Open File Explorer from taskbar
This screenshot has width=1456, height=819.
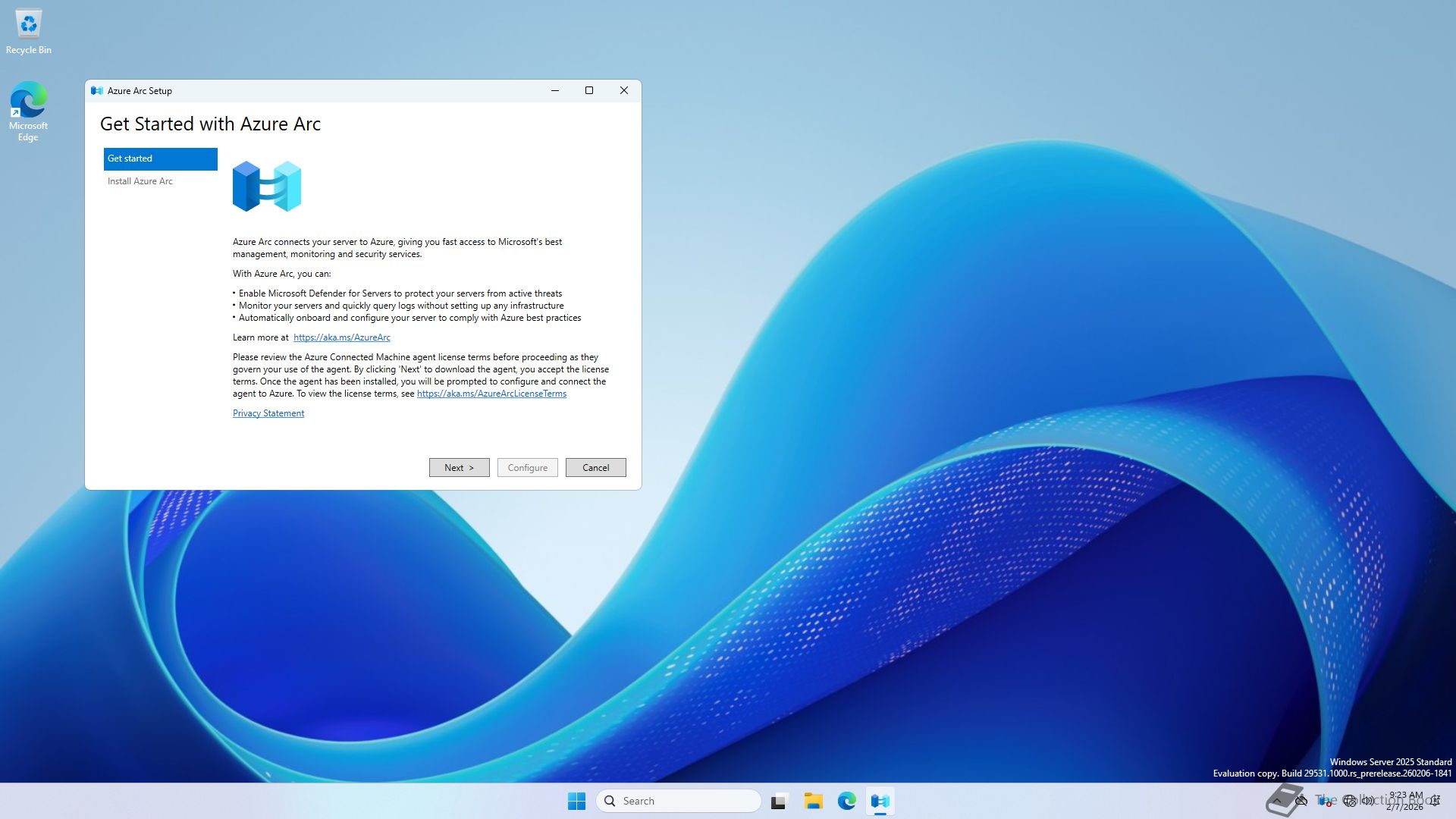click(813, 801)
